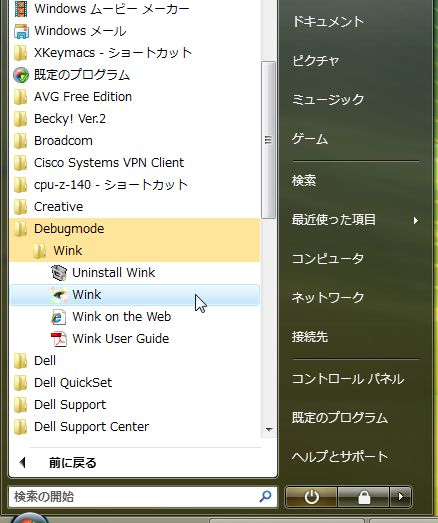This screenshot has height=523, width=438.
Task: Launch the Wink application shortcut
Action: click(135, 295)
